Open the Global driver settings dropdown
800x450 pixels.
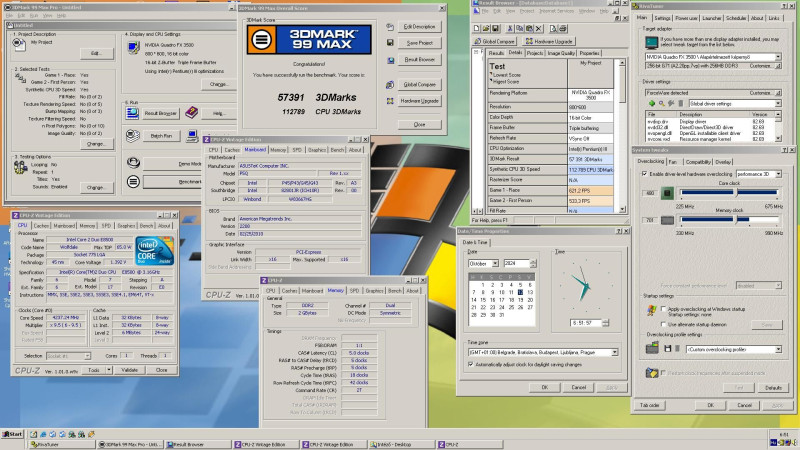point(778,104)
